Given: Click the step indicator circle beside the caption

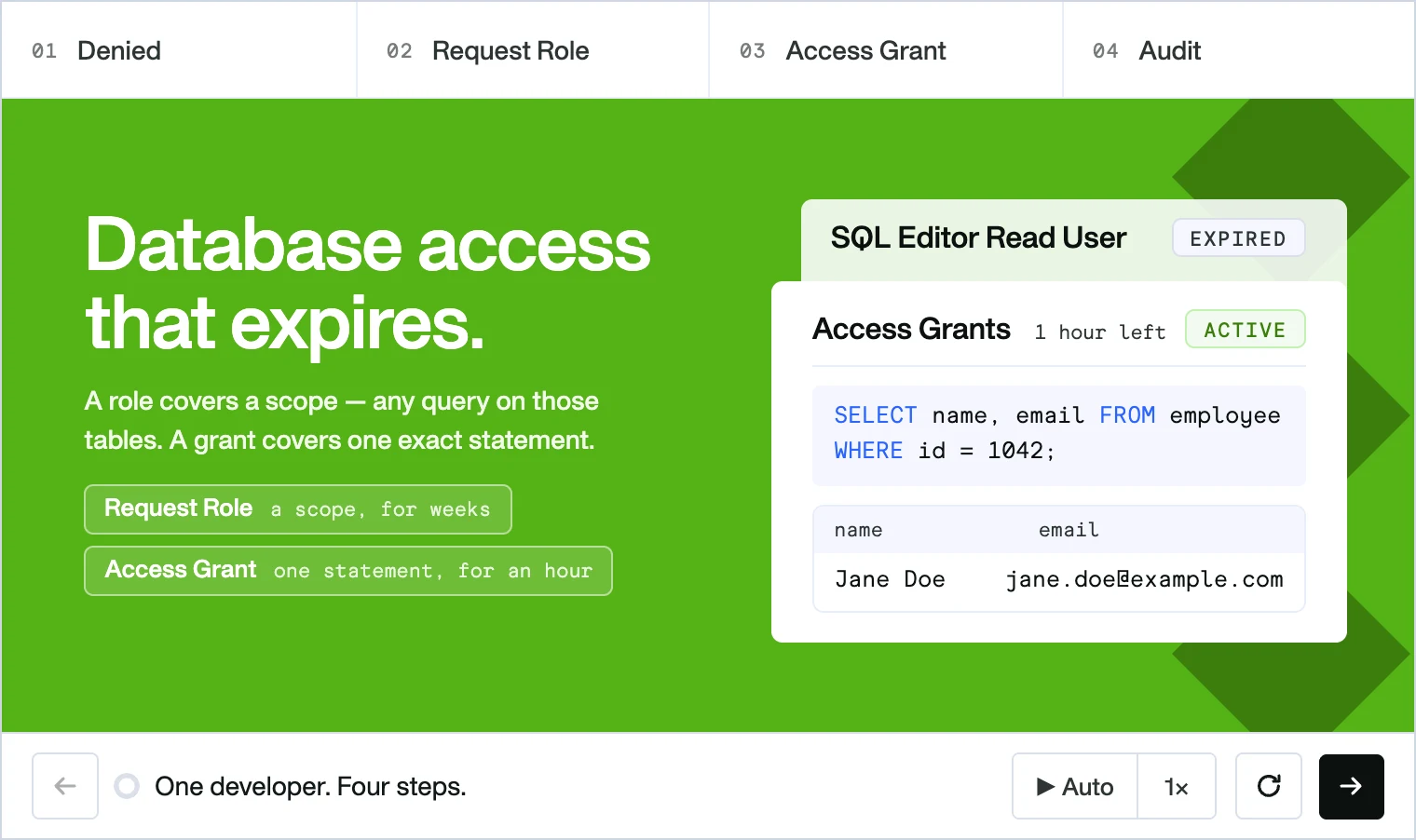Looking at the screenshot, I should click(x=127, y=786).
